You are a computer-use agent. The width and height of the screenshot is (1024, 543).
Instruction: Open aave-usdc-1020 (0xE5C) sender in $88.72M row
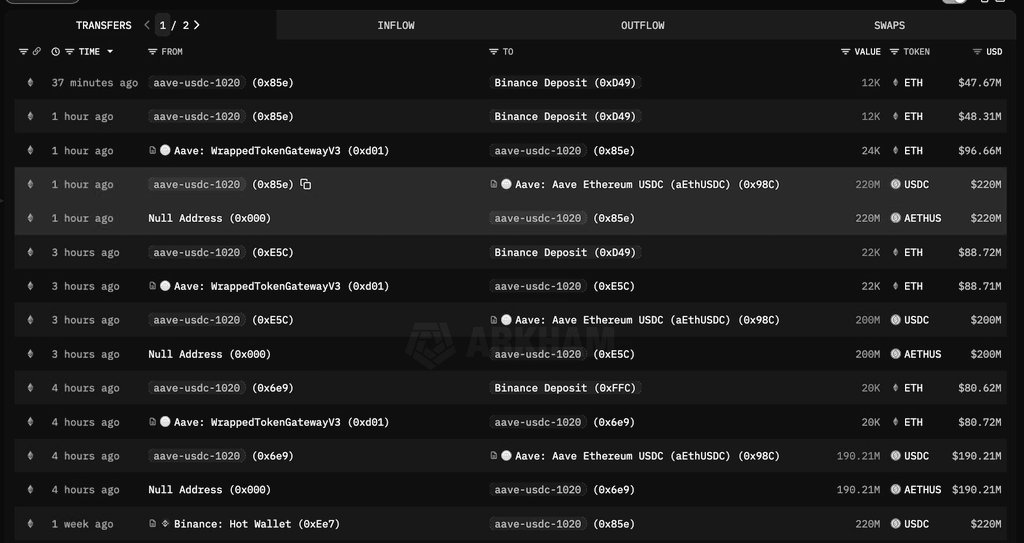tap(221, 252)
